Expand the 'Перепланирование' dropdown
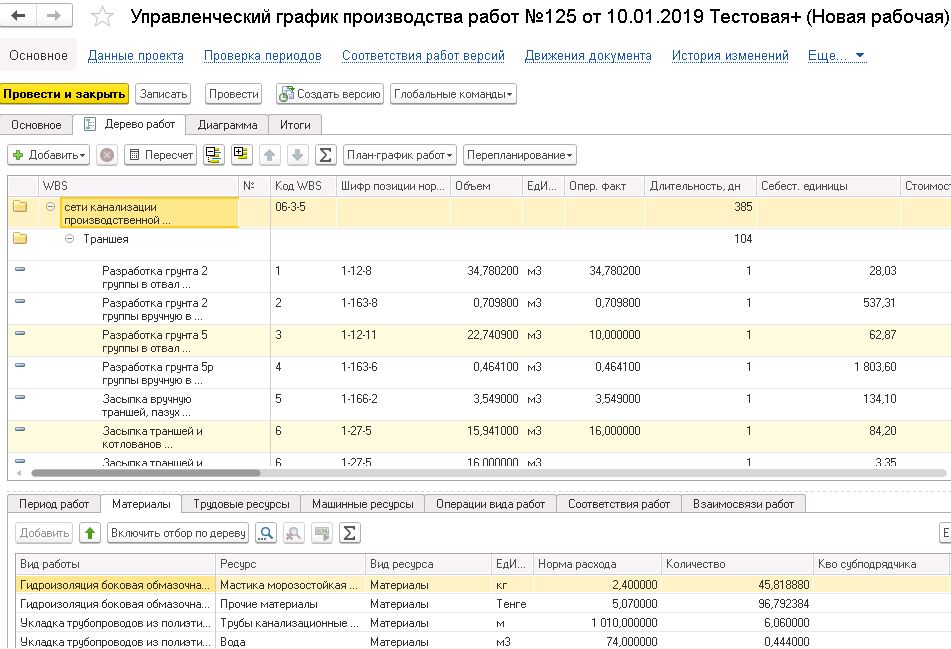951x649 pixels. click(520, 155)
